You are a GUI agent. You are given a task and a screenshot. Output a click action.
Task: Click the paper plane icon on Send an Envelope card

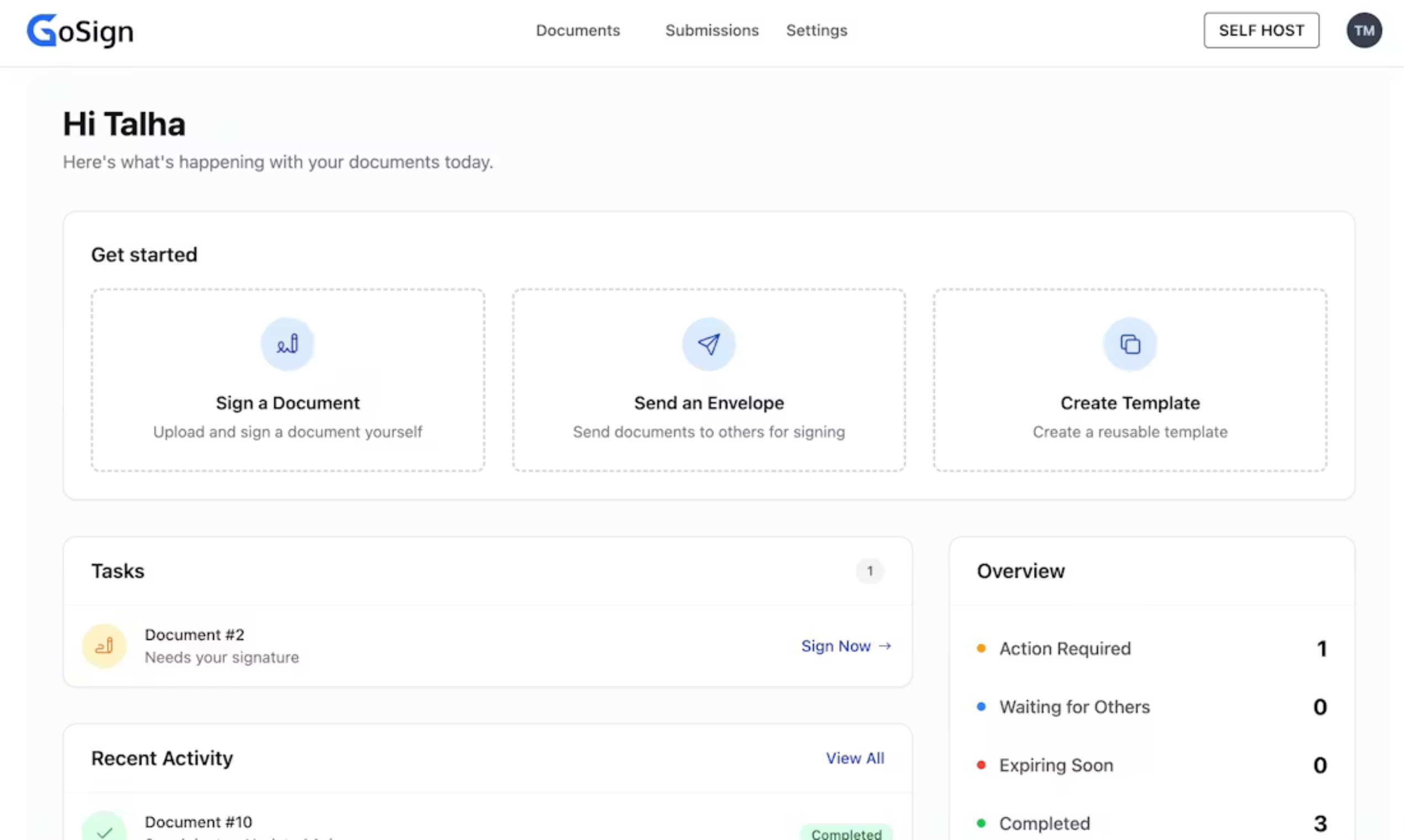click(708, 344)
